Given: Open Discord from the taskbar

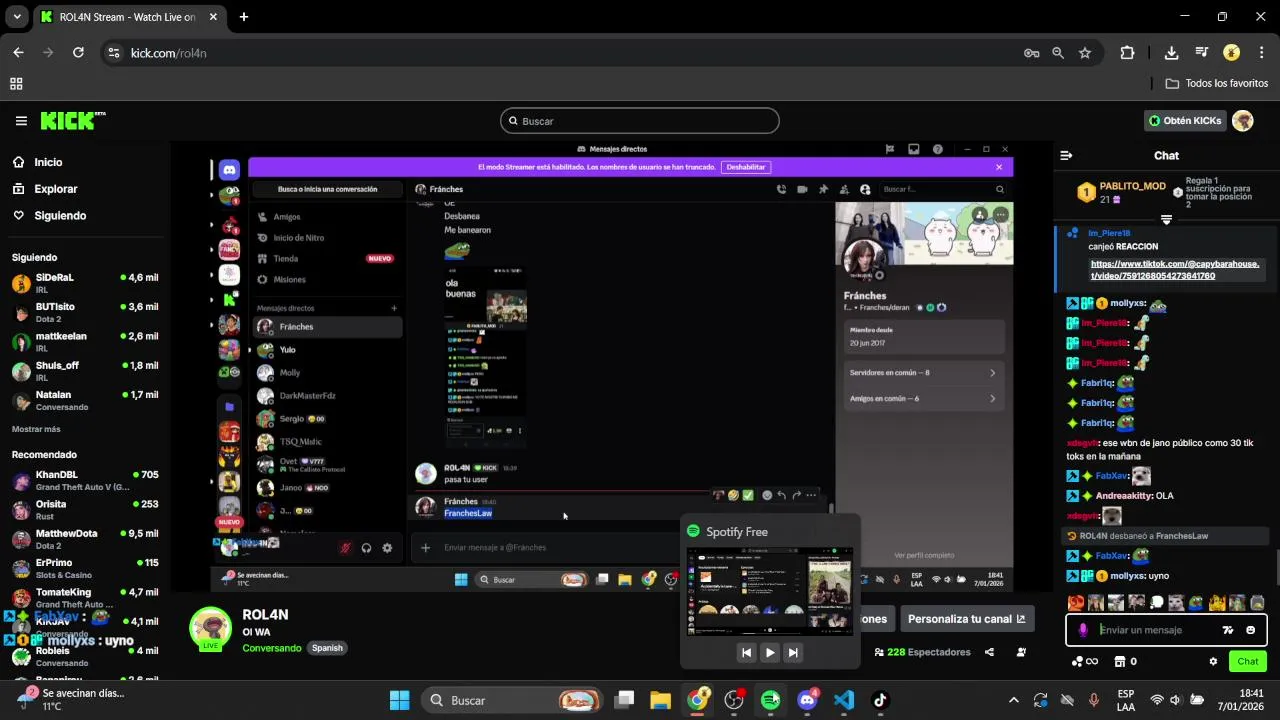Looking at the screenshot, I should pos(807,700).
